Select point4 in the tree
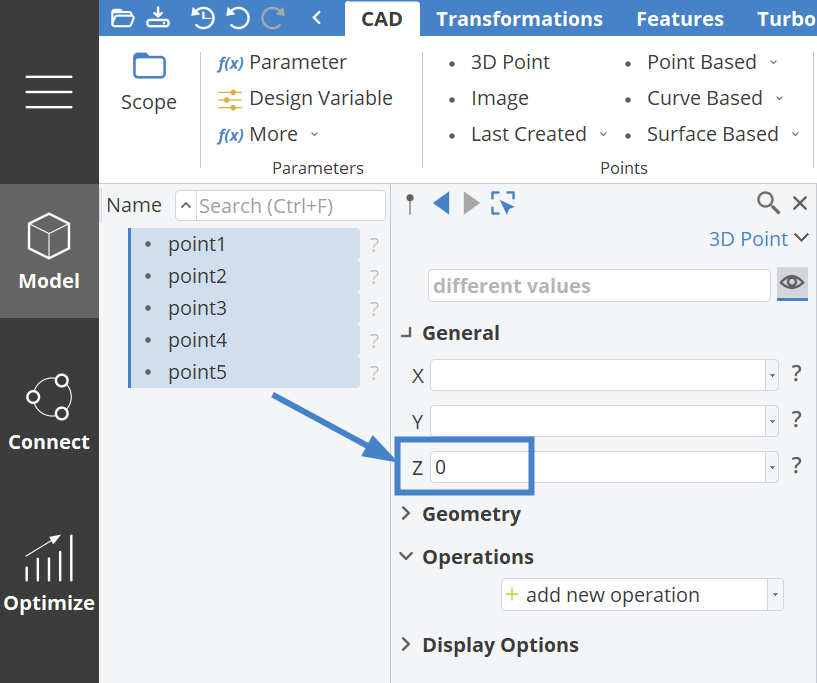The image size is (817, 683). point(245,340)
